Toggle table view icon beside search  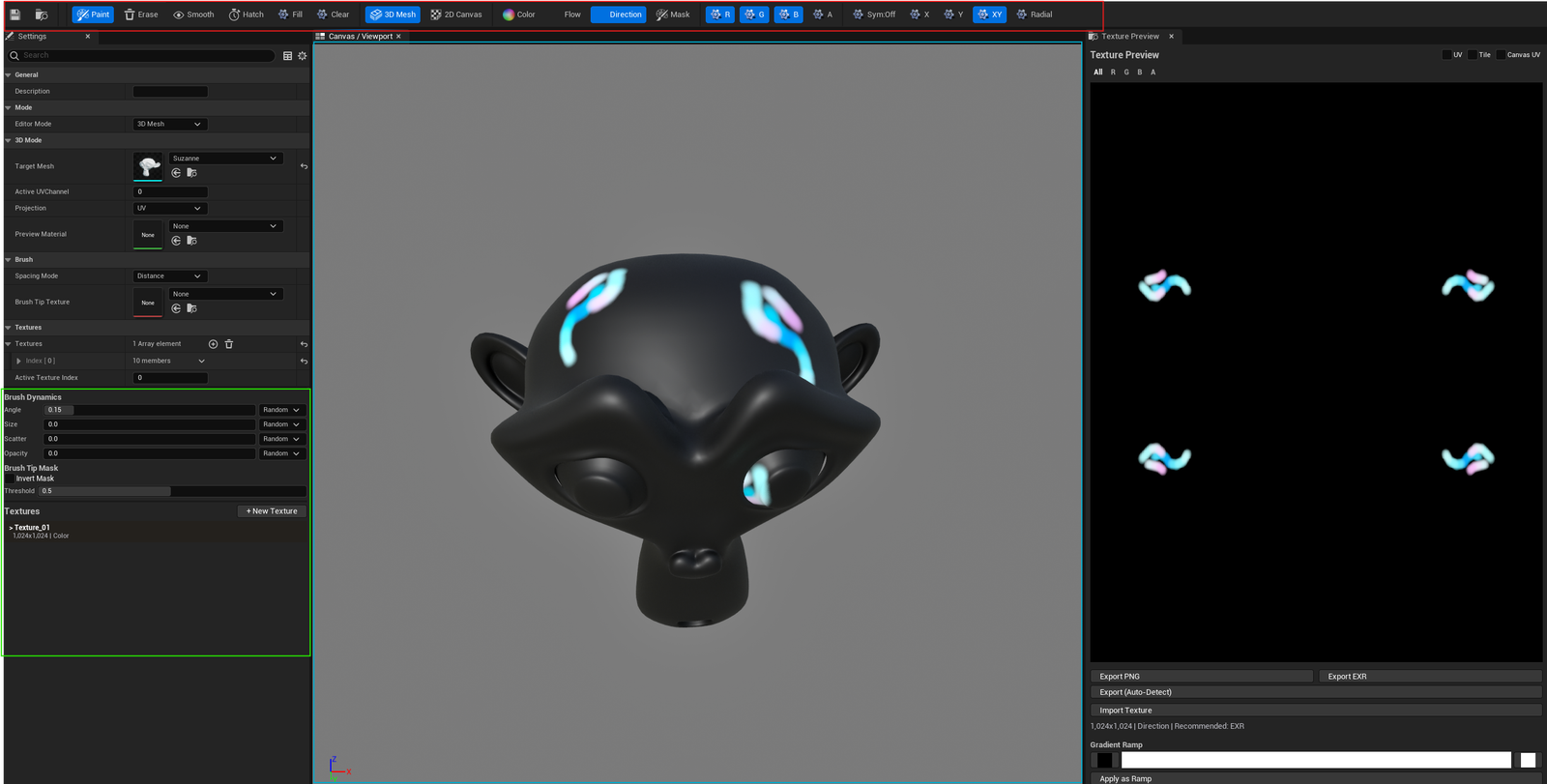coord(287,56)
